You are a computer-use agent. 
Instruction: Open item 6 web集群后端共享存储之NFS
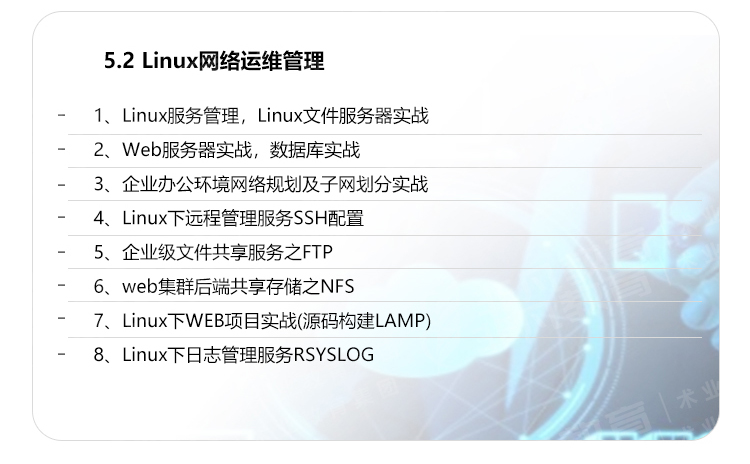tap(224, 287)
